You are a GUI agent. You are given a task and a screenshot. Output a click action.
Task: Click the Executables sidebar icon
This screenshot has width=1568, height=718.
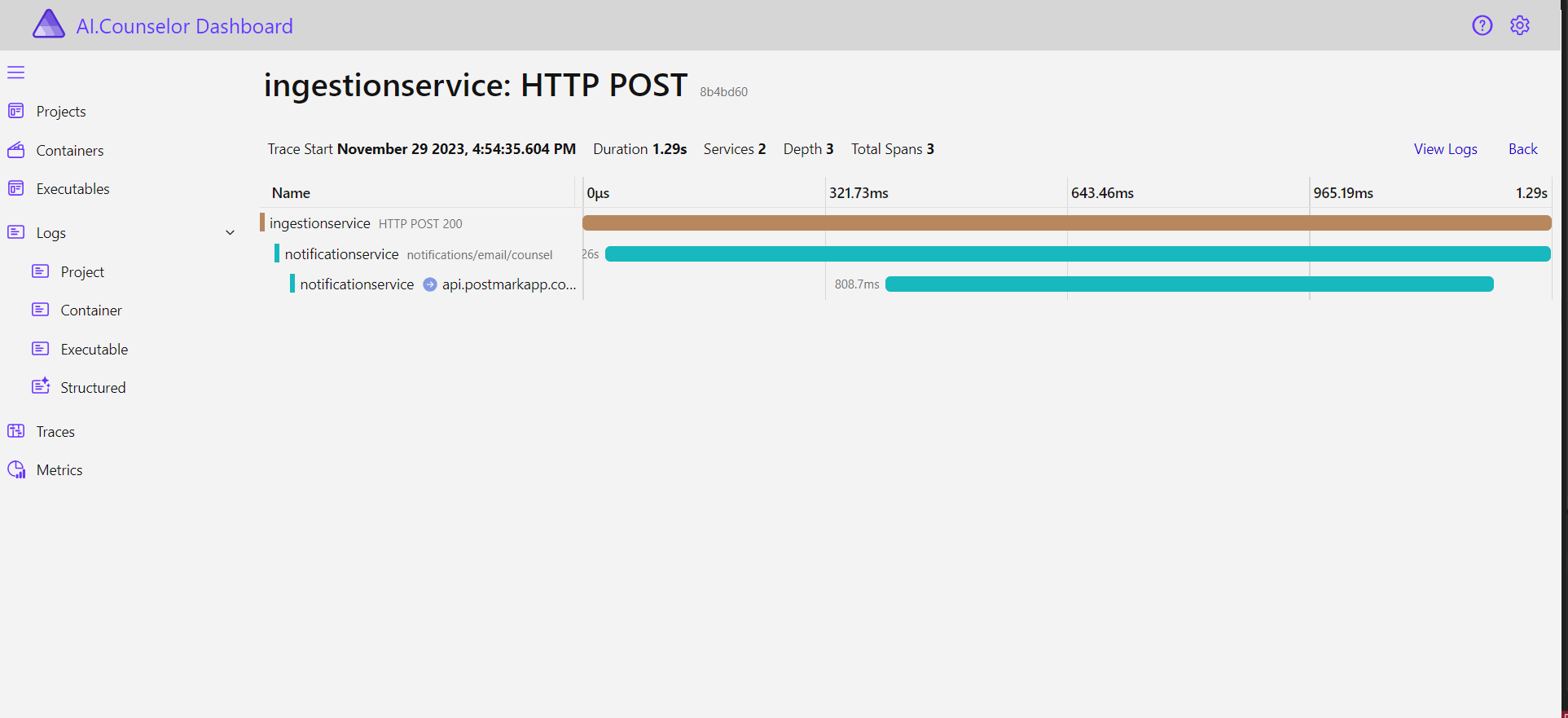click(x=15, y=188)
